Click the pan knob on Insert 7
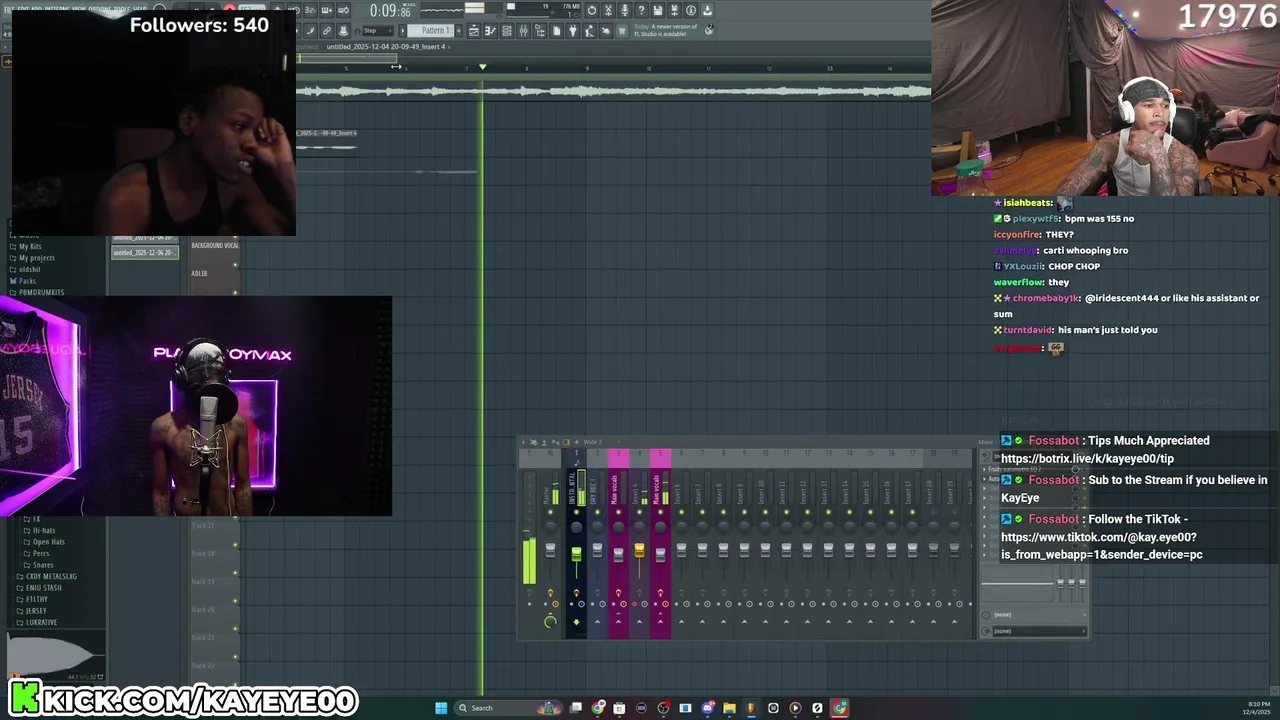The image size is (1280, 720). tap(702, 527)
